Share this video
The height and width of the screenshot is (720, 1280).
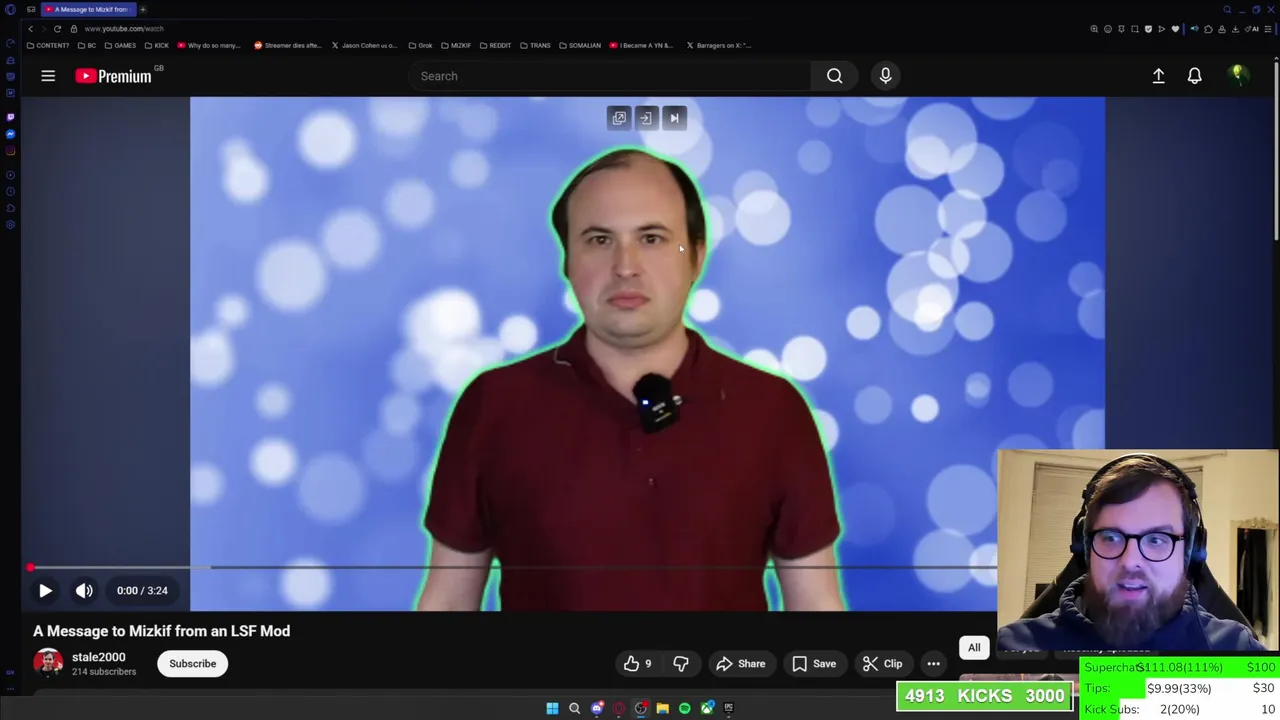(740, 663)
